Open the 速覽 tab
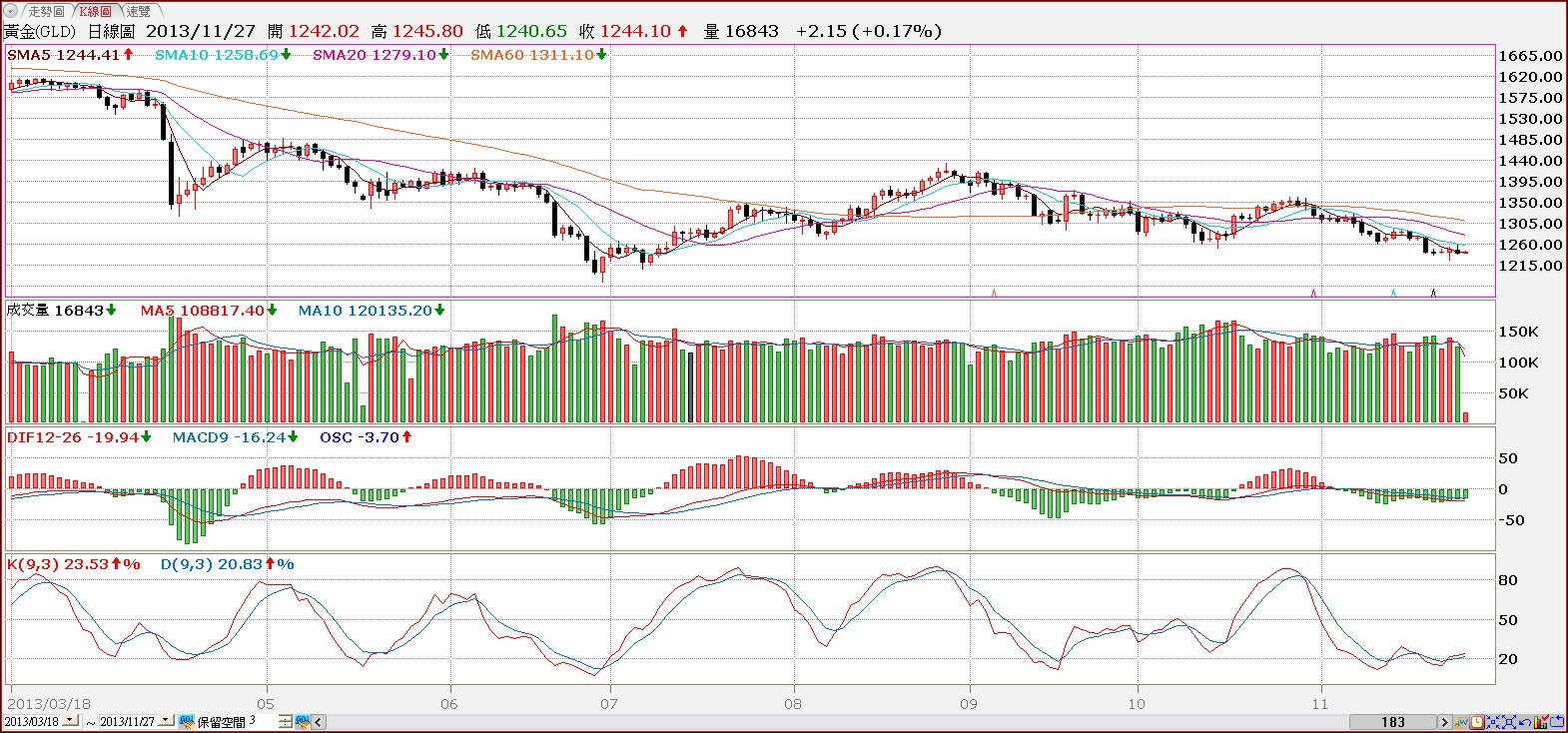Screen dimensions: 1568x733 click(139, 11)
